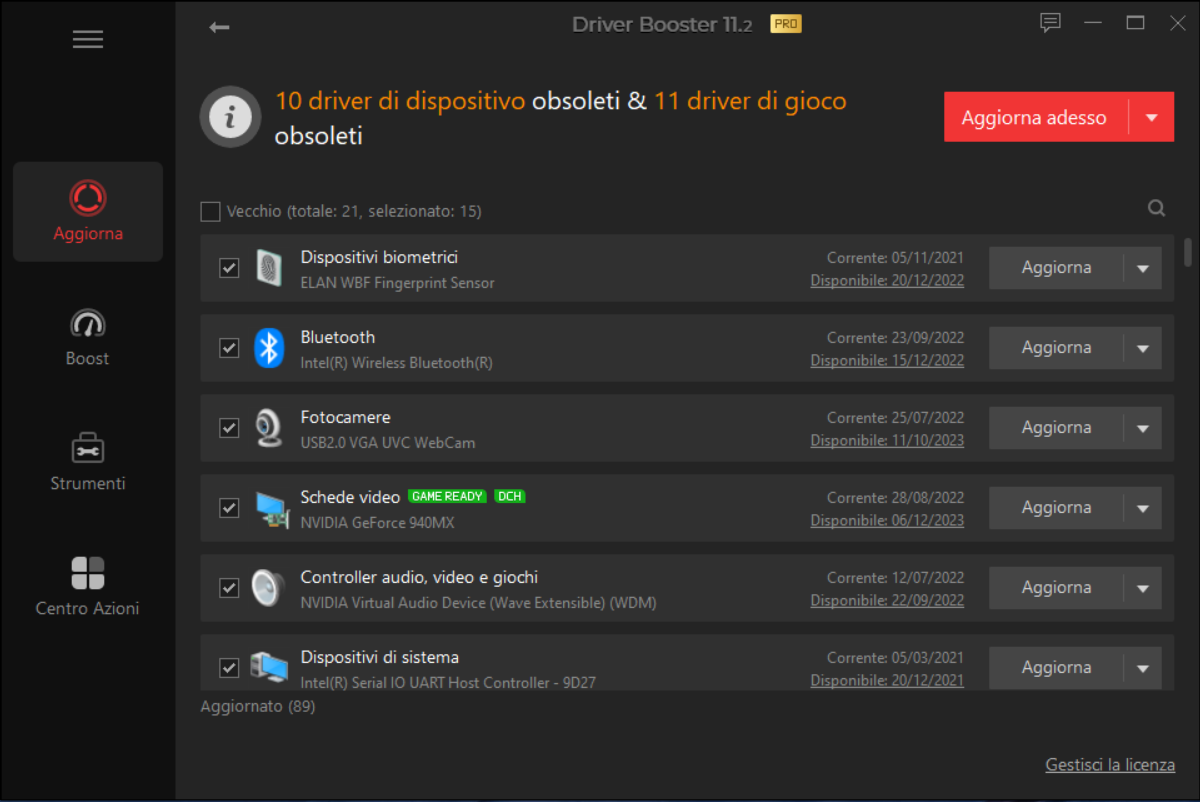Click the GAME READY badge
Image resolution: width=1200 pixels, height=802 pixels.
click(448, 496)
